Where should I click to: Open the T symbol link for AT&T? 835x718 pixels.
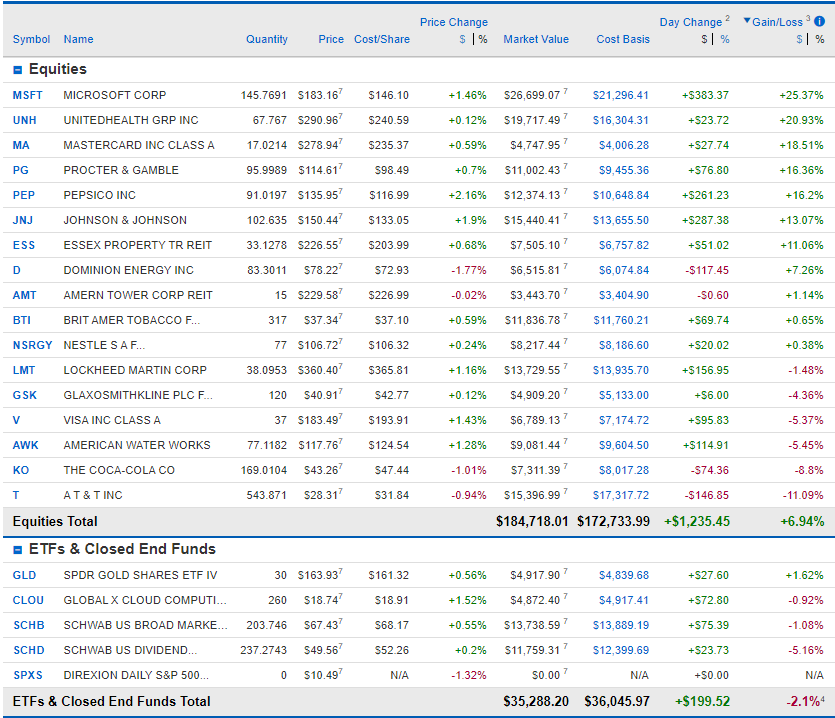coord(16,496)
